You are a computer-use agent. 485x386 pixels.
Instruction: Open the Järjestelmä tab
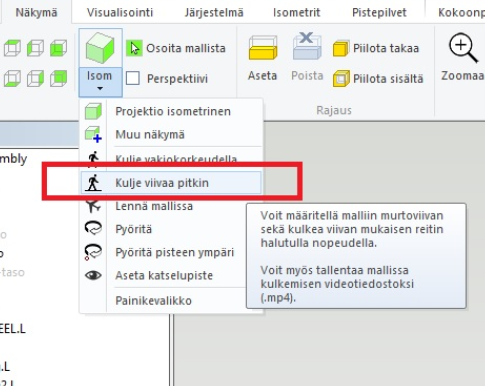pyautogui.click(x=214, y=13)
